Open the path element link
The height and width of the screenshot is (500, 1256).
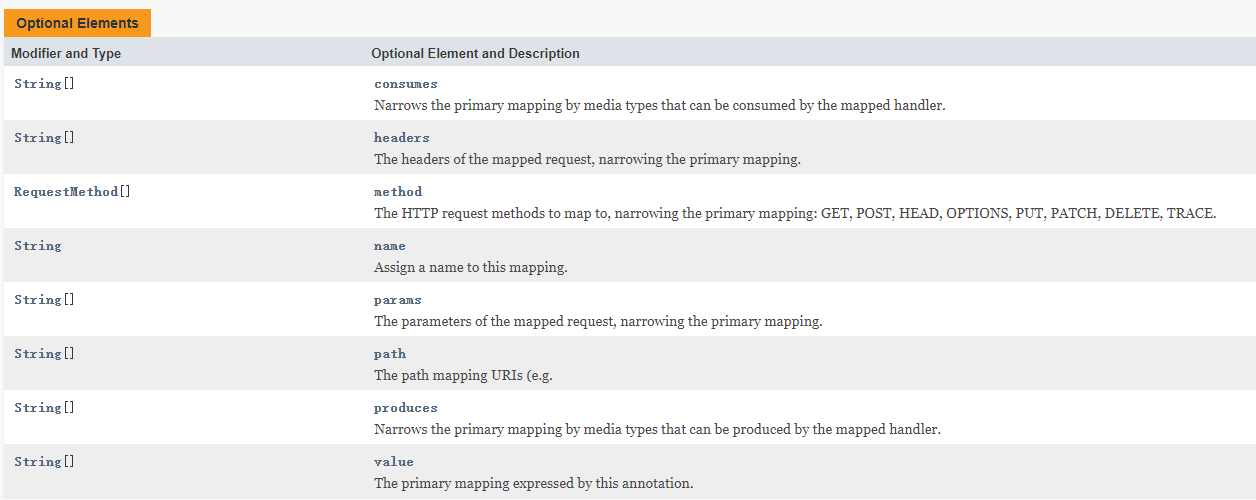coord(390,354)
